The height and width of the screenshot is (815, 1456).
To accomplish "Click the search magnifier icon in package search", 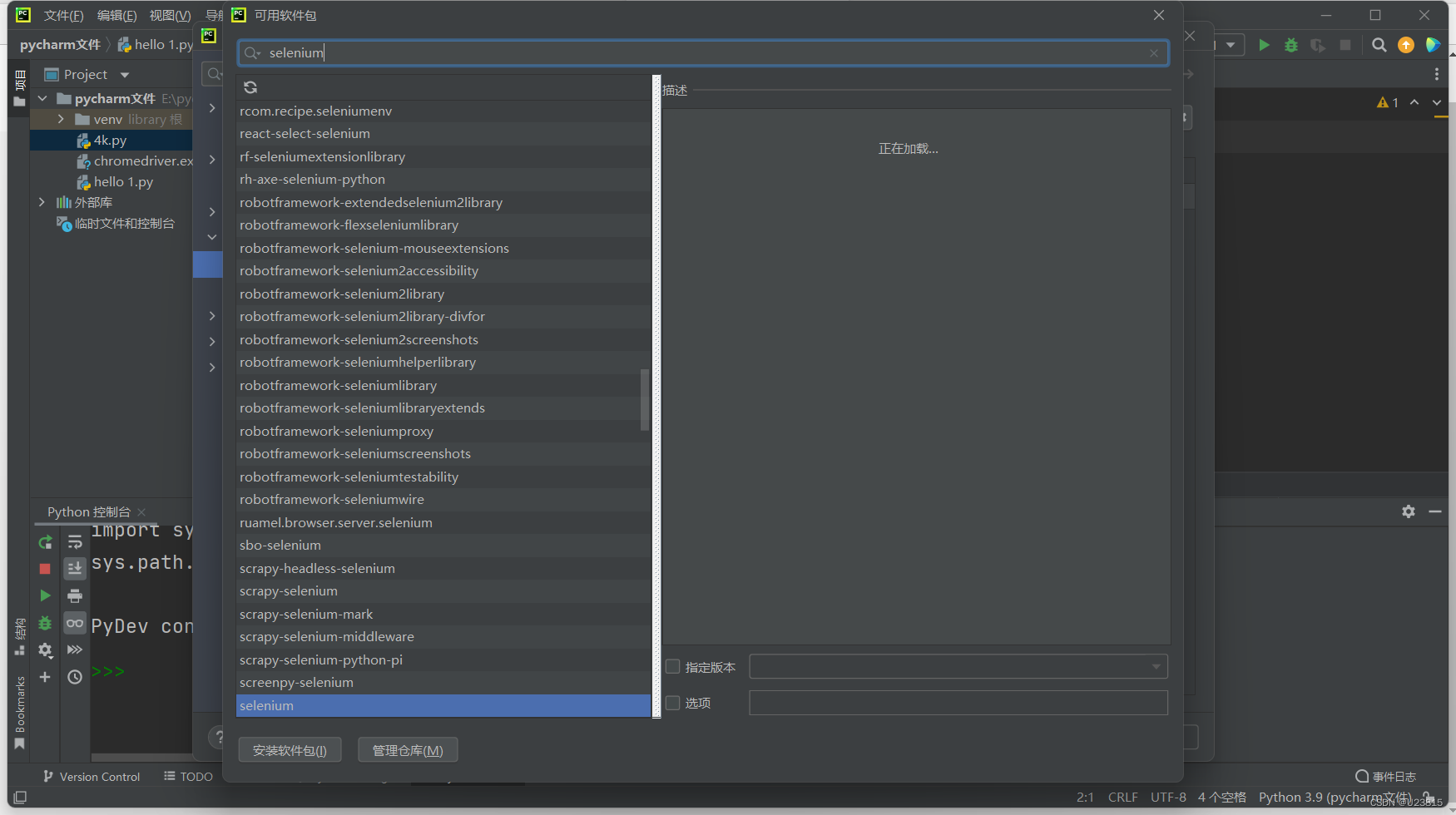I will (252, 53).
